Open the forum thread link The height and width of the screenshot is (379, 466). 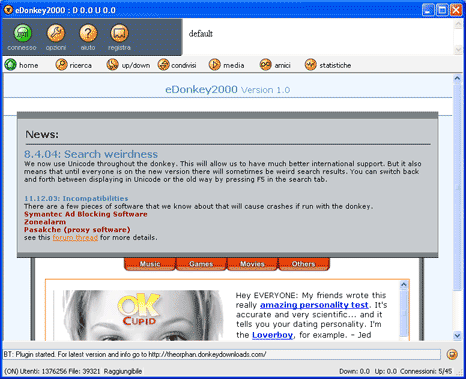point(75,238)
